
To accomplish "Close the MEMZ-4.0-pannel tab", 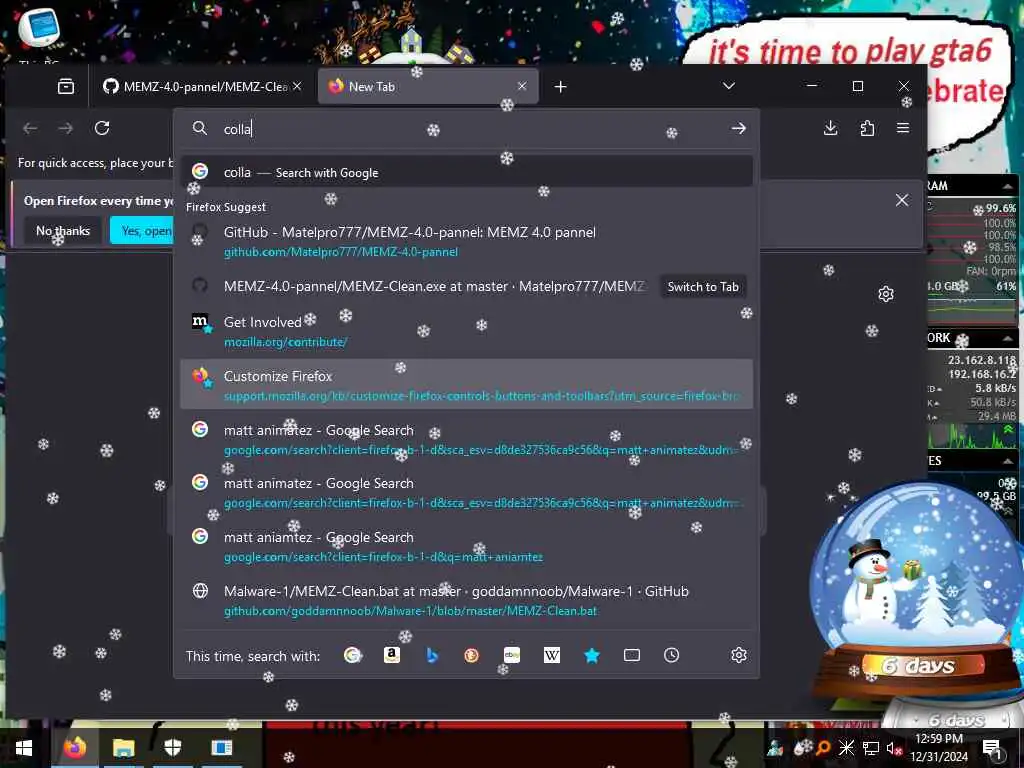I will [297, 86].
